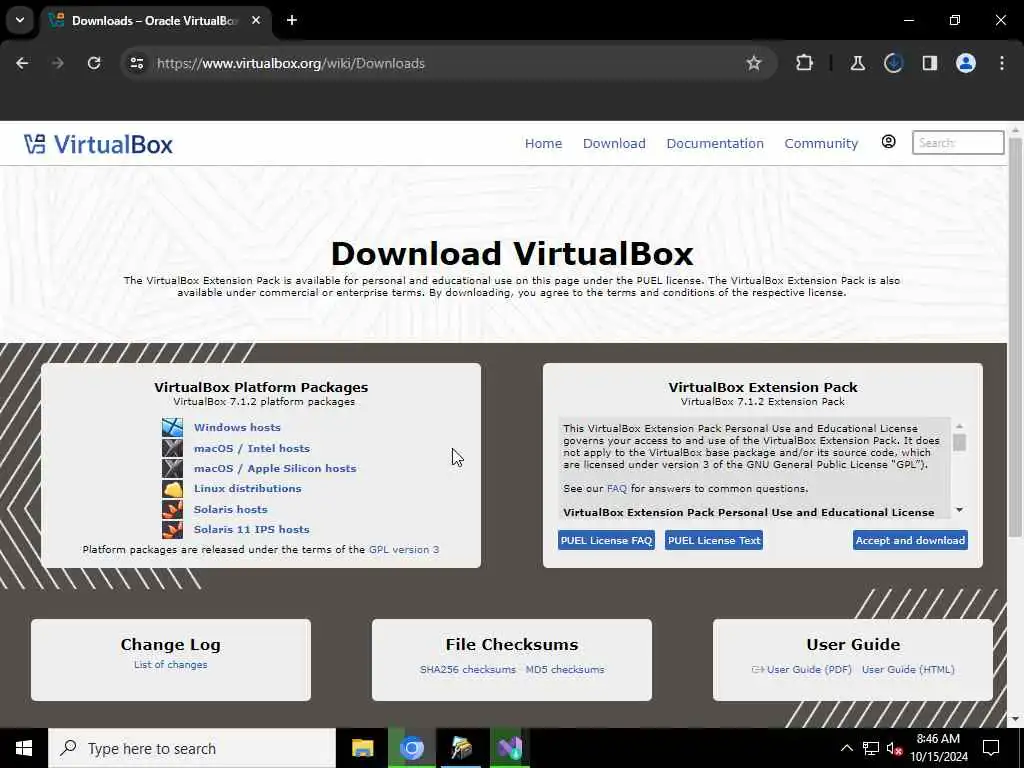Image resolution: width=1024 pixels, height=768 pixels.
Task: Show hidden system tray icons
Action: click(x=846, y=748)
